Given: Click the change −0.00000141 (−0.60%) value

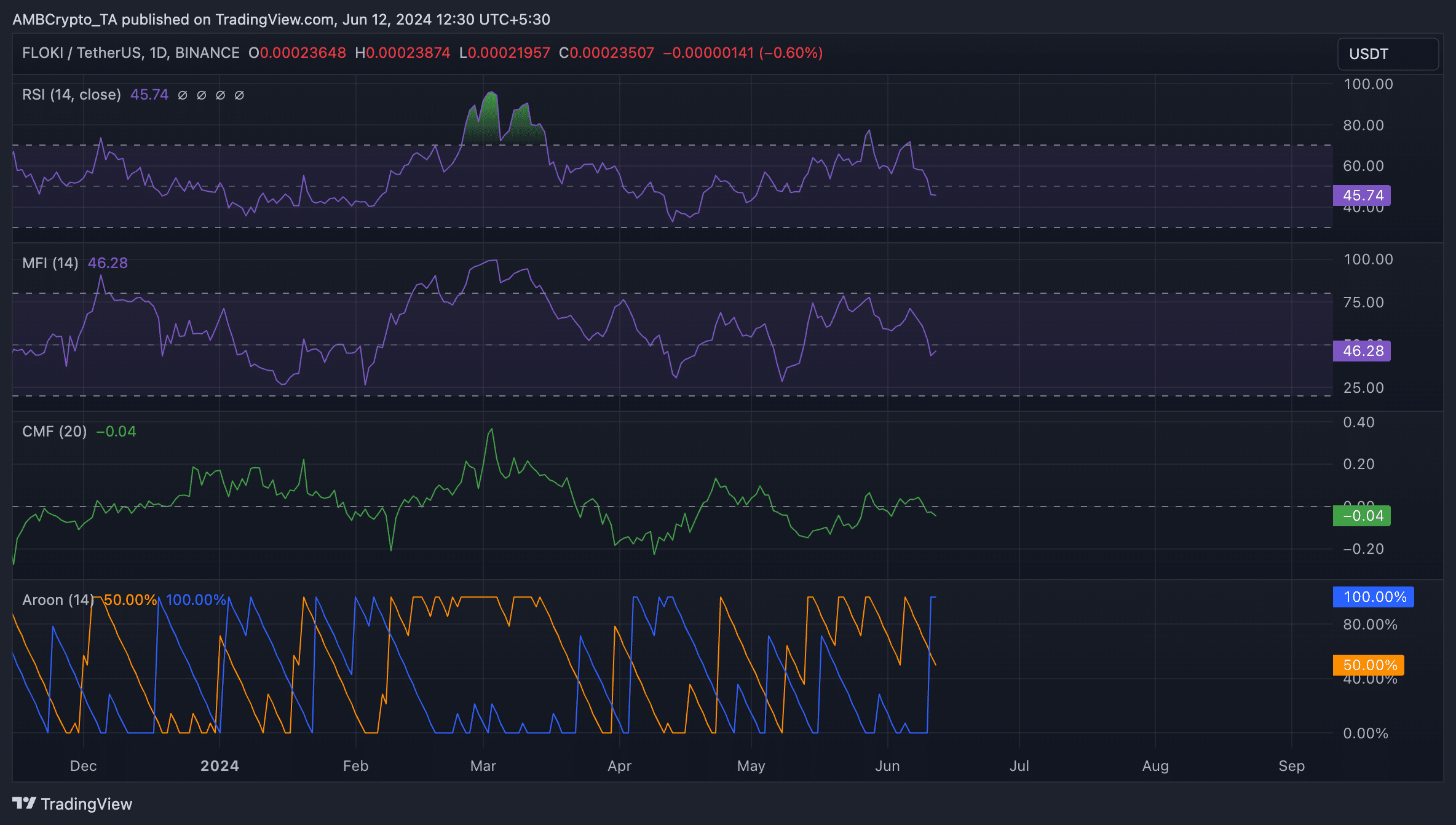Looking at the screenshot, I should click(743, 53).
